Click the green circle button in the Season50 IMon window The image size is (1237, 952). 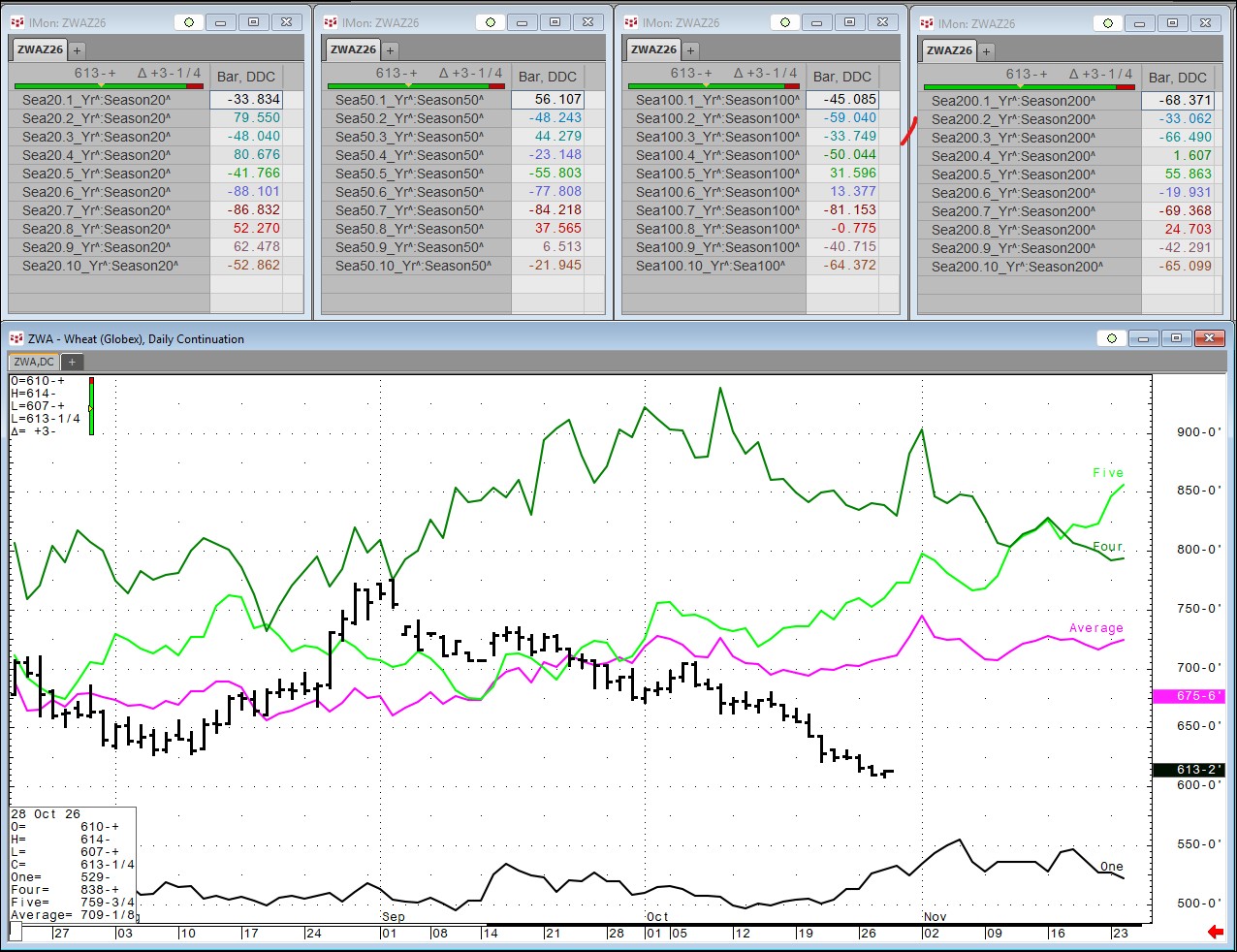(x=491, y=22)
